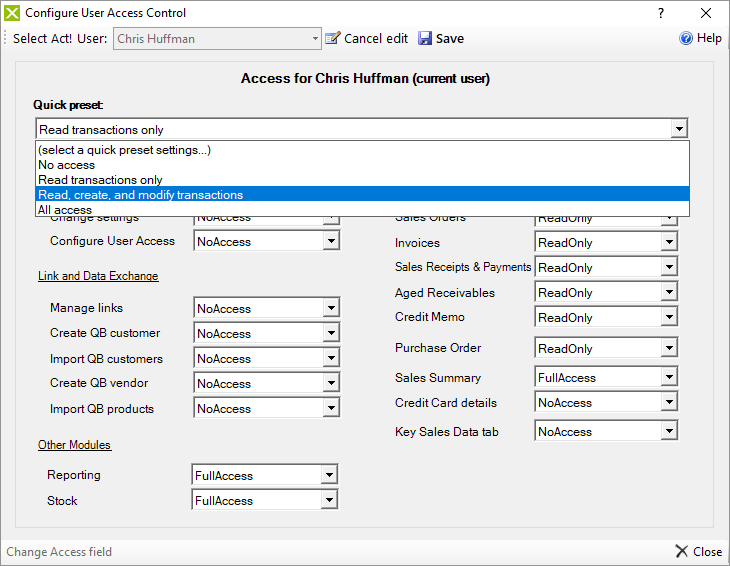Open Import QB products access dropdown
This screenshot has height=566, width=730.
(x=331, y=408)
